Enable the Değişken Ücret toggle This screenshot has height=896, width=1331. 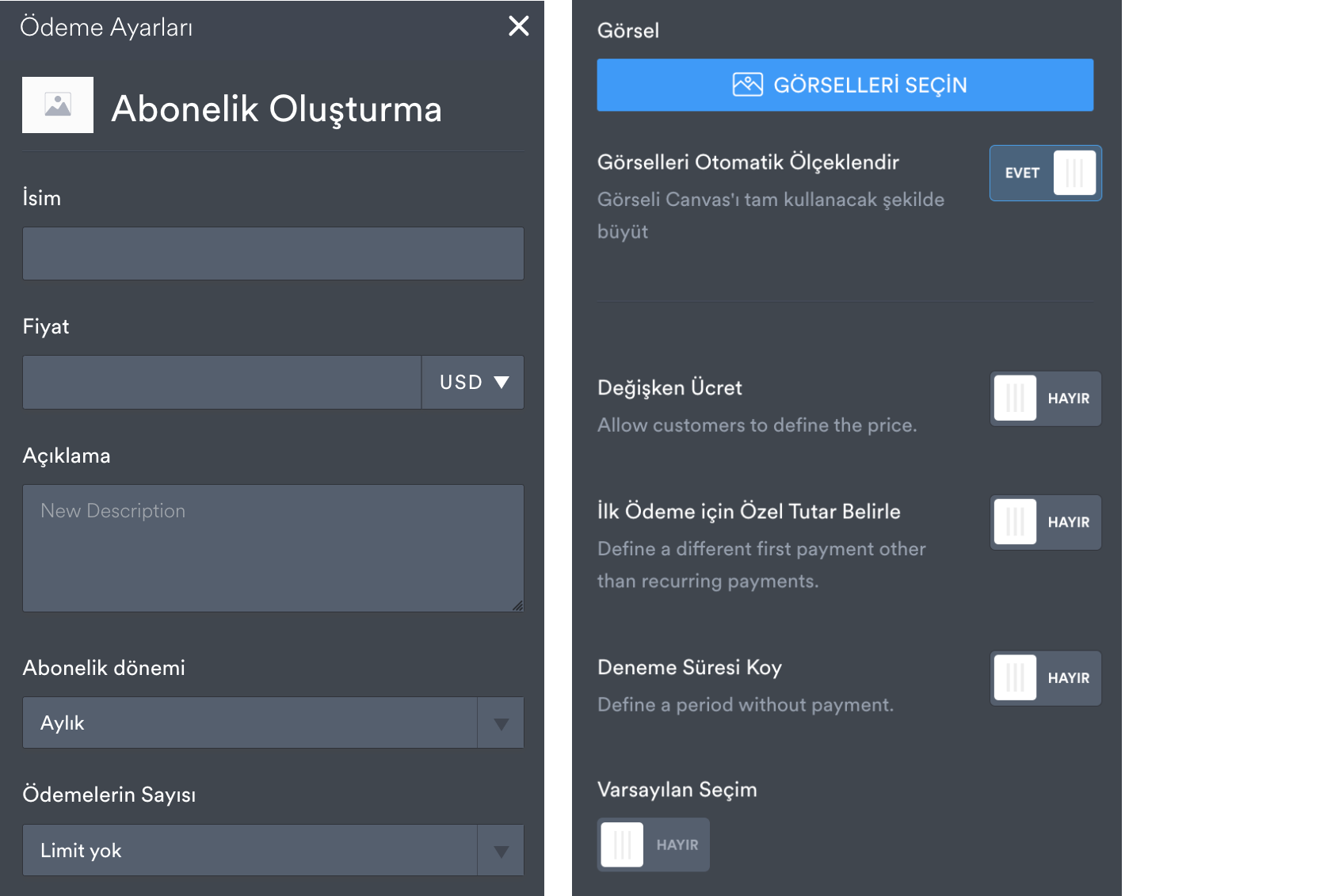1045,398
